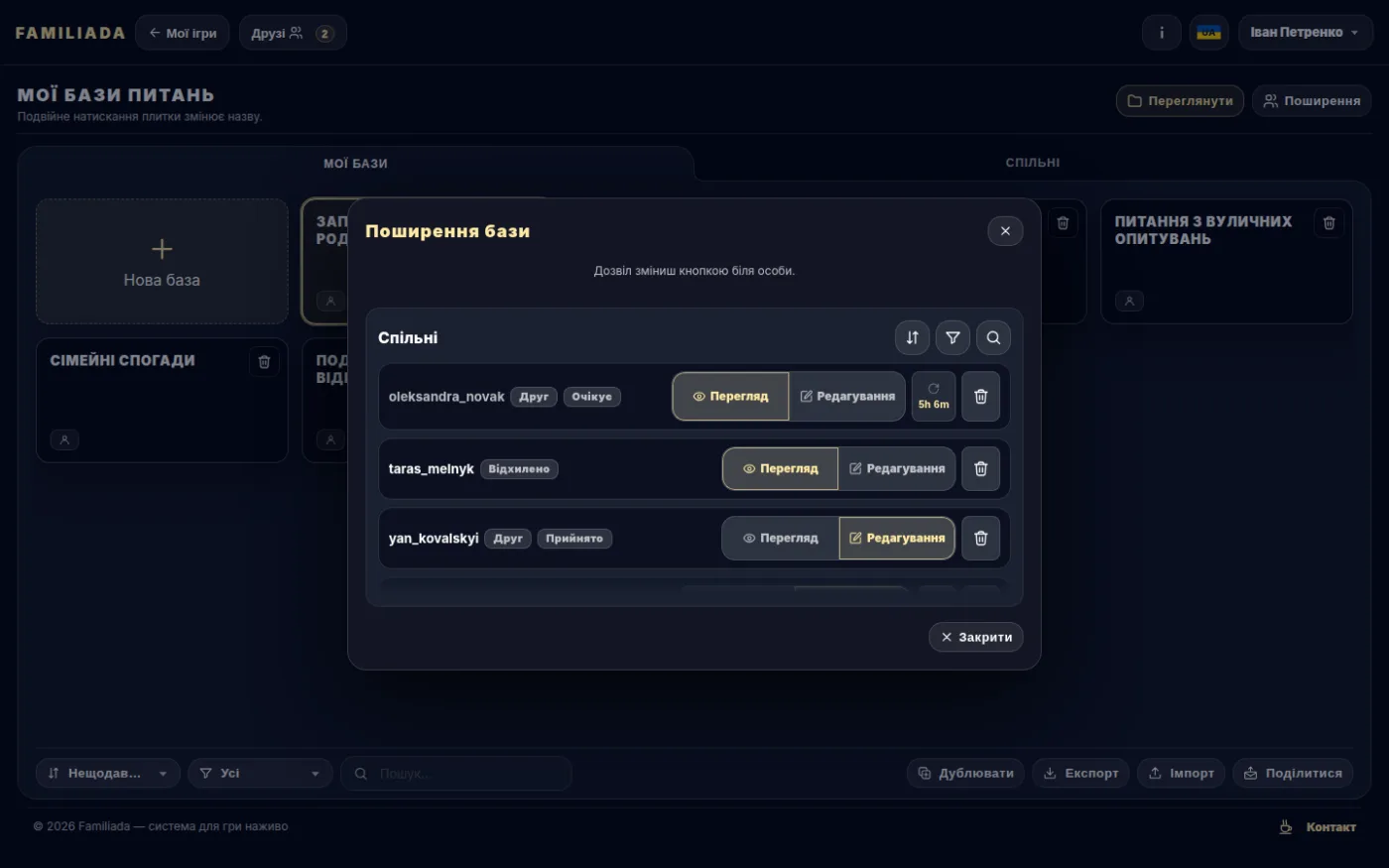Click the coffee cup icon in footer
This screenshot has width=1389, height=868.
[x=1286, y=826]
